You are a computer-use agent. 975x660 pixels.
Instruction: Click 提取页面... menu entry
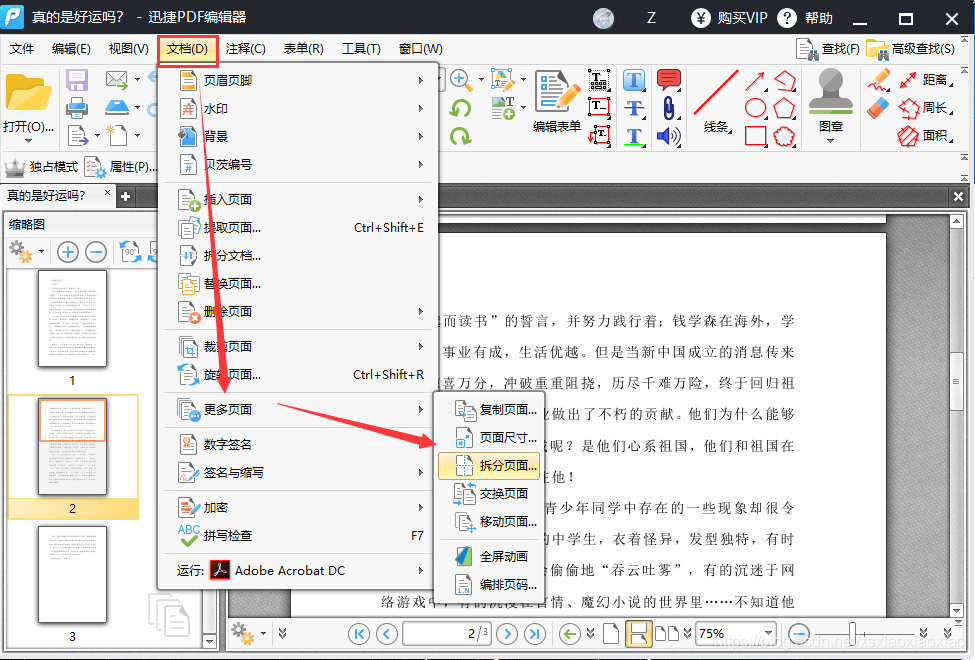pos(300,228)
